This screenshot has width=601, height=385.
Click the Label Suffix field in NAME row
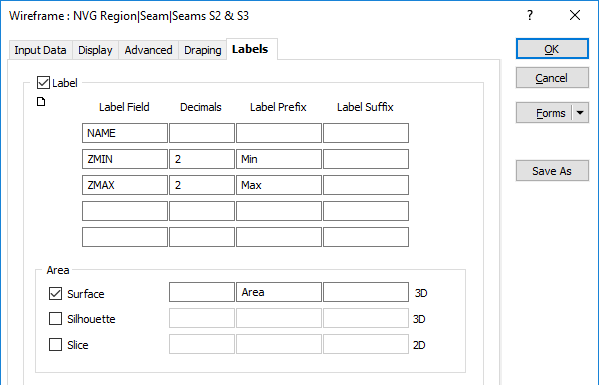coord(366,133)
